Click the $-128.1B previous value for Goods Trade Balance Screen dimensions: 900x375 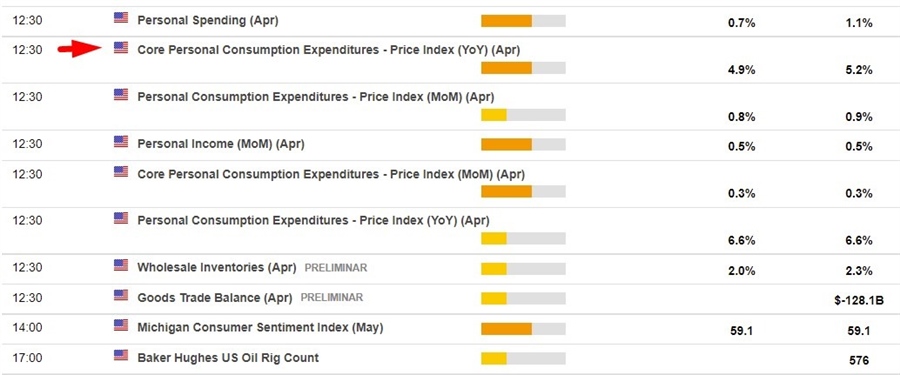click(859, 300)
